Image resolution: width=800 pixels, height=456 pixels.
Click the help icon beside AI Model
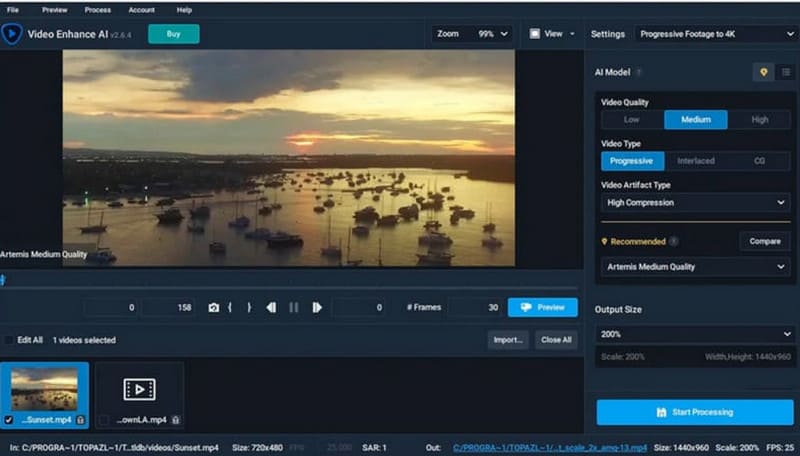pos(639,72)
